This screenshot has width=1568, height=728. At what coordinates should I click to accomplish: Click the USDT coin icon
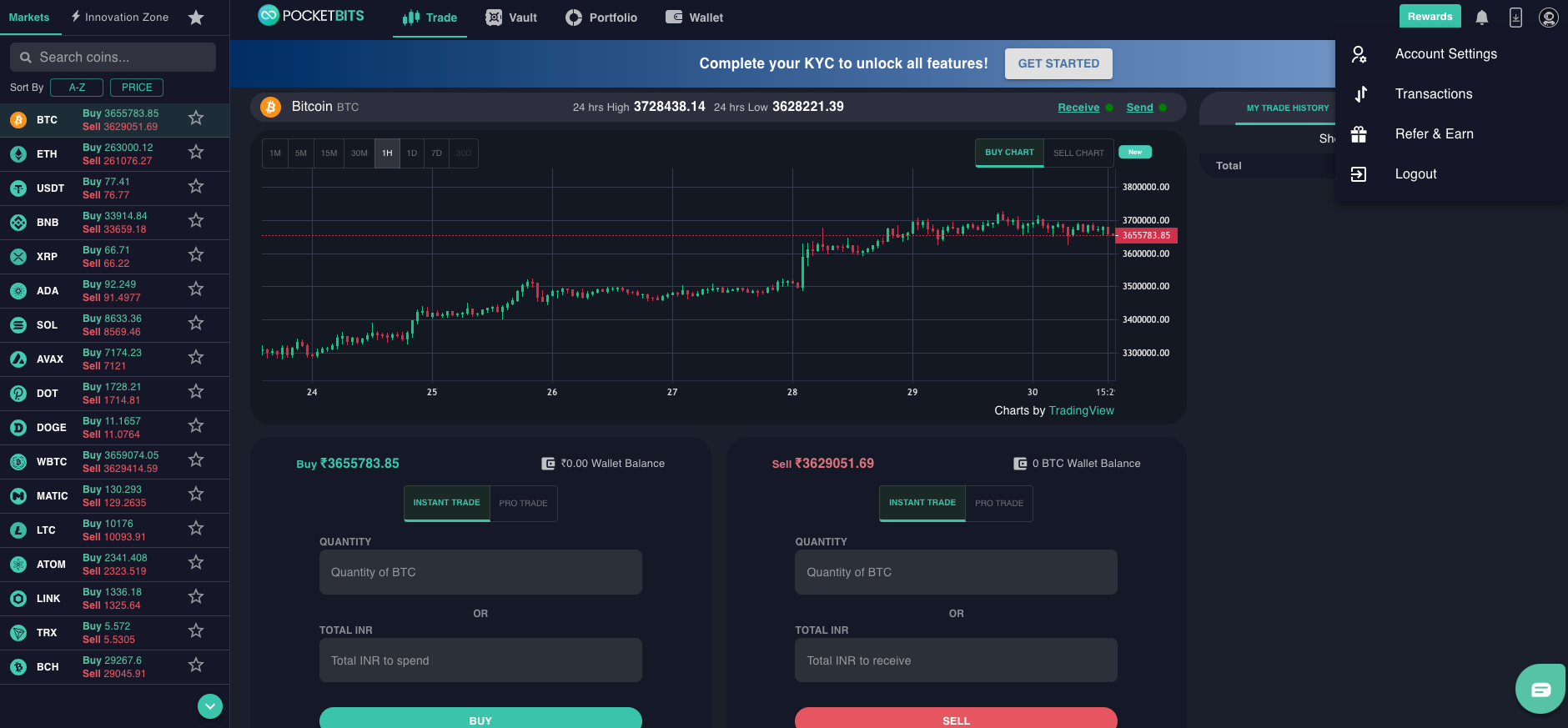coord(18,188)
